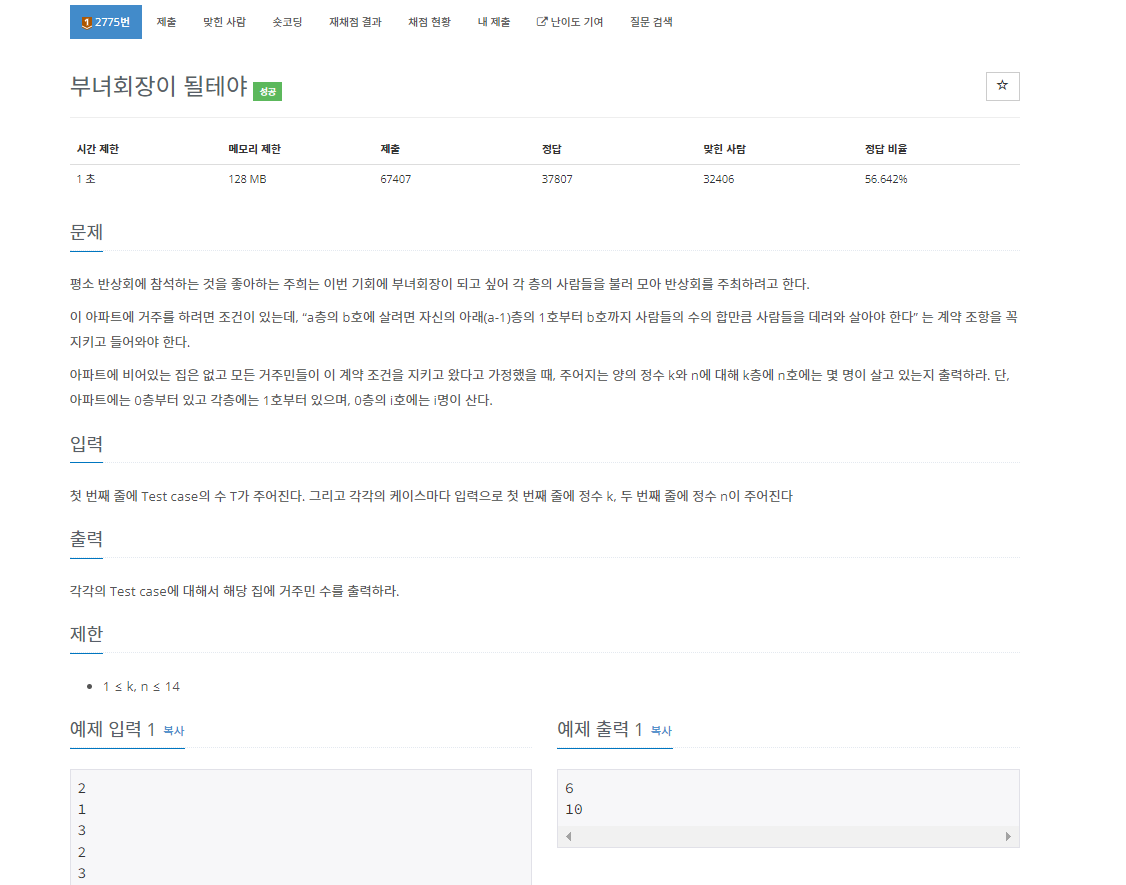The height and width of the screenshot is (885, 1126).
Task: Click the external link icon beside 난이도 기여
Action: (541, 22)
